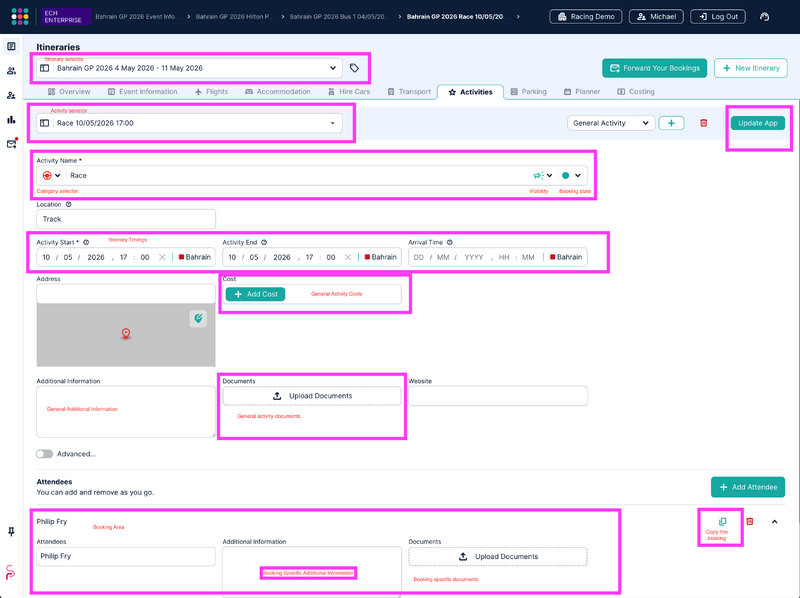Open the mail notifications icon in sidebar
800x598 pixels.
tap(11, 144)
